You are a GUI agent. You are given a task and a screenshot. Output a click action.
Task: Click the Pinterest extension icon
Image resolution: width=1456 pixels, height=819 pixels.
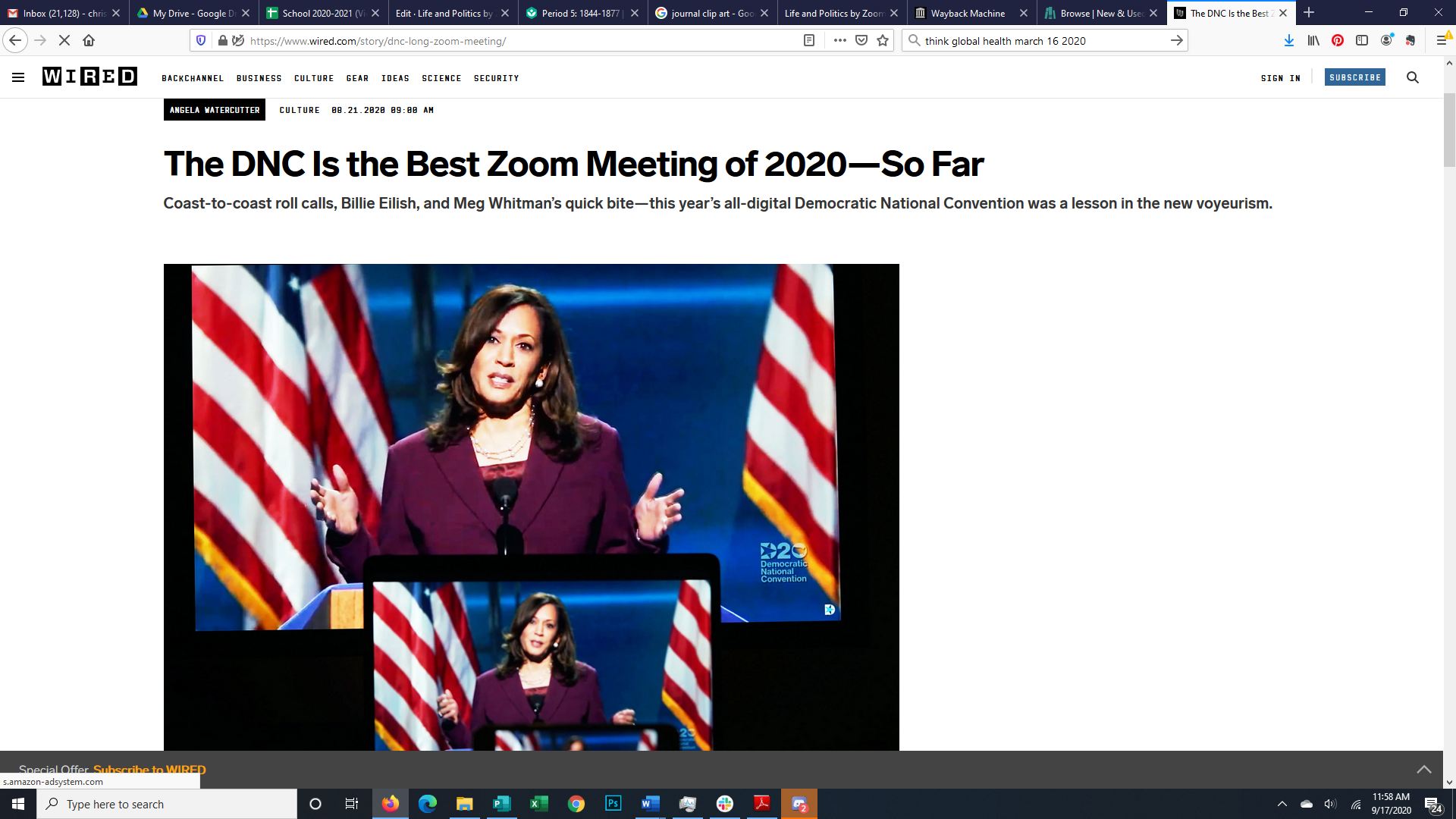click(x=1338, y=41)
